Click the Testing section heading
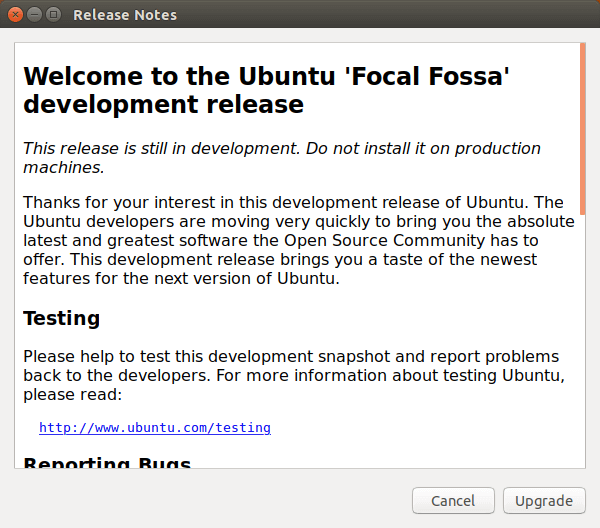The height and width of the screenshot is (528, 600). [62, 318]
